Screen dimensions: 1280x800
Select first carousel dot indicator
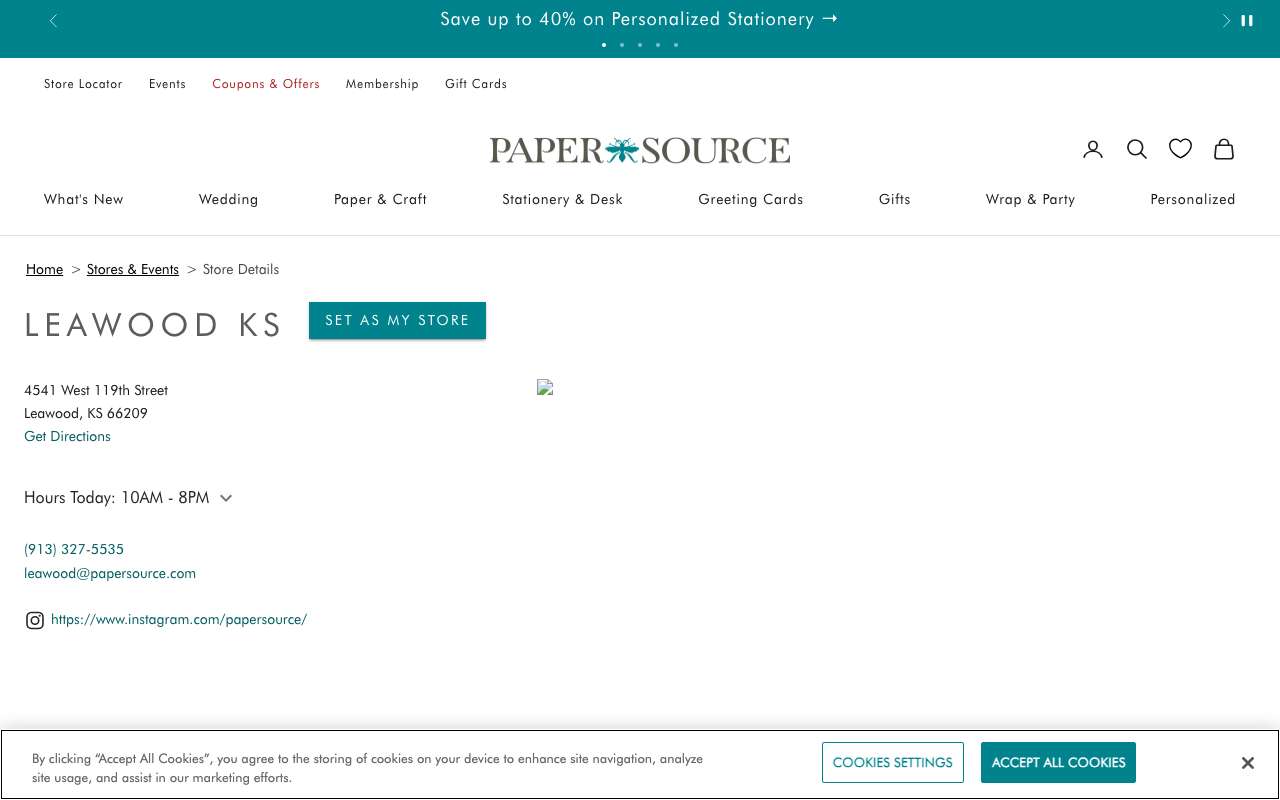pyautogui.click(x=604, y=45)
